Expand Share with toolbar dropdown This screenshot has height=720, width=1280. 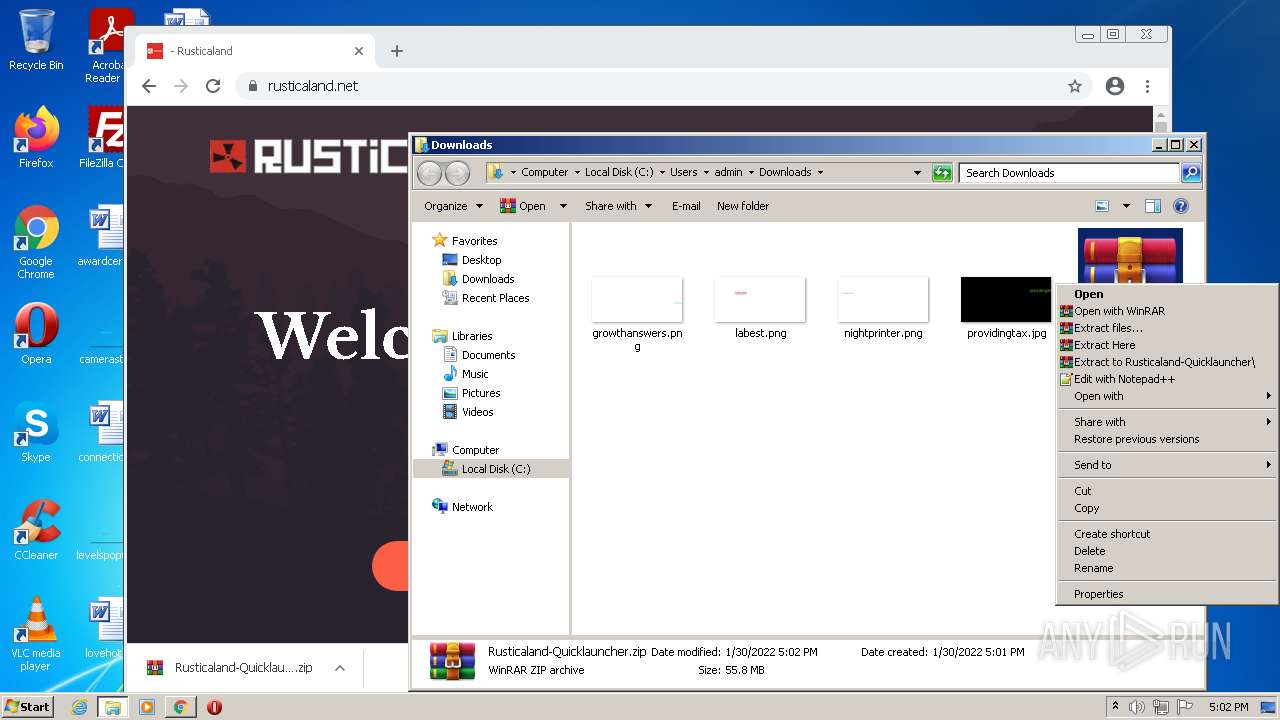(x=618, y=206)
